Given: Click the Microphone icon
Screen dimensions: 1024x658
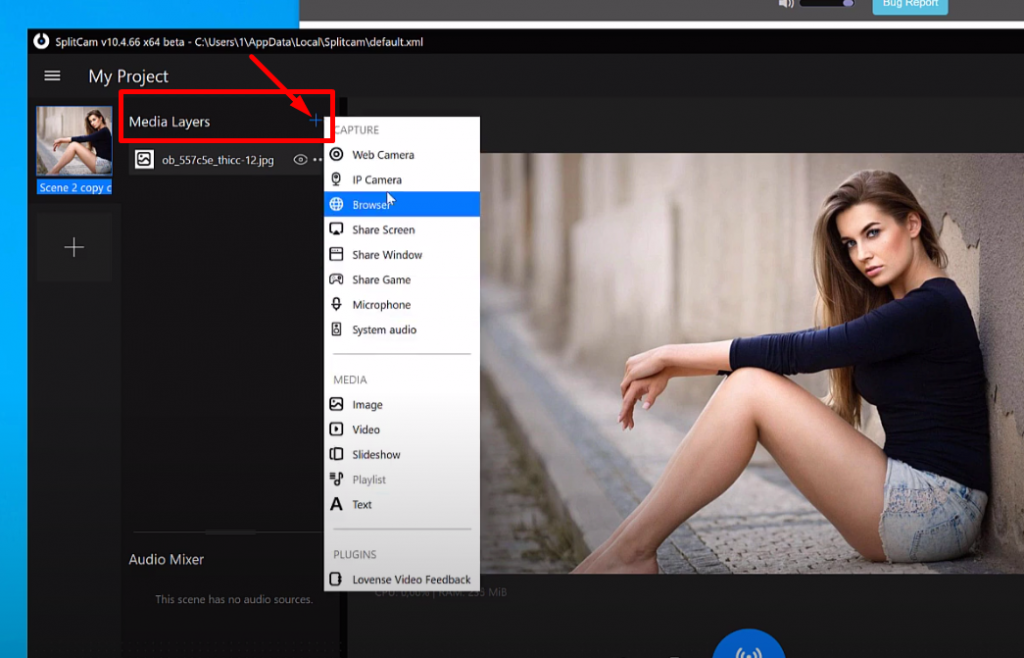Looking at the screenshot, I should click(336, 304).
